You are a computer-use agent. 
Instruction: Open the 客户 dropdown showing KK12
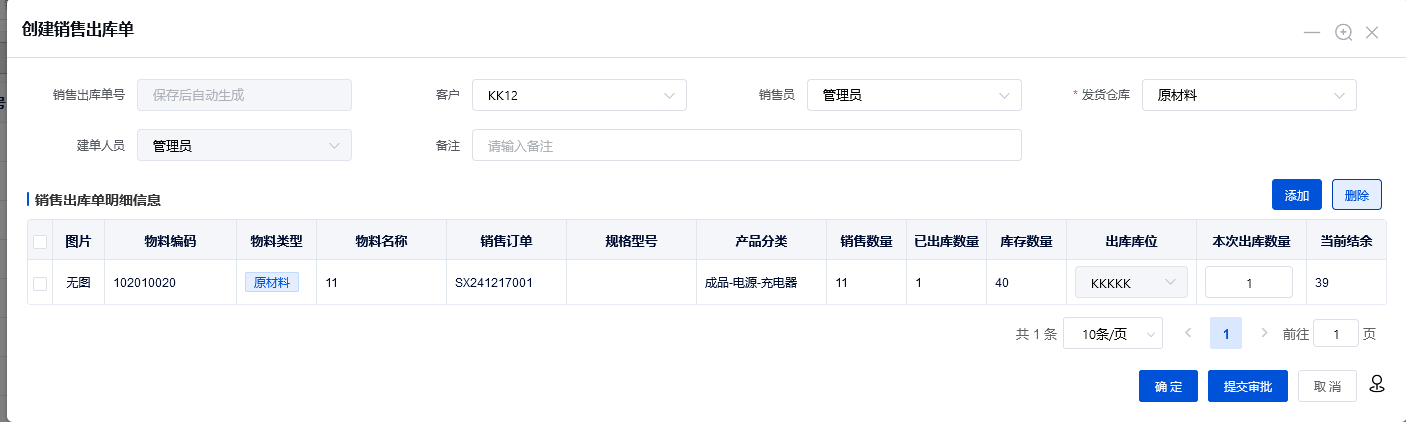point(579,95)
